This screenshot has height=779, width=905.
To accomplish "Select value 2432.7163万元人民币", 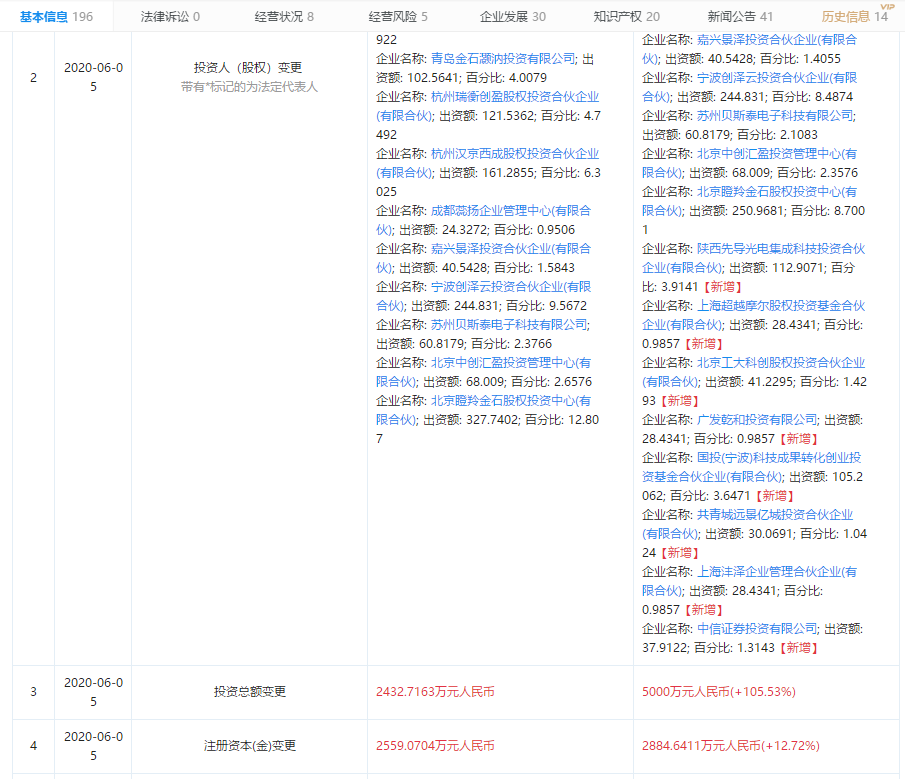I will pos(435,691).
